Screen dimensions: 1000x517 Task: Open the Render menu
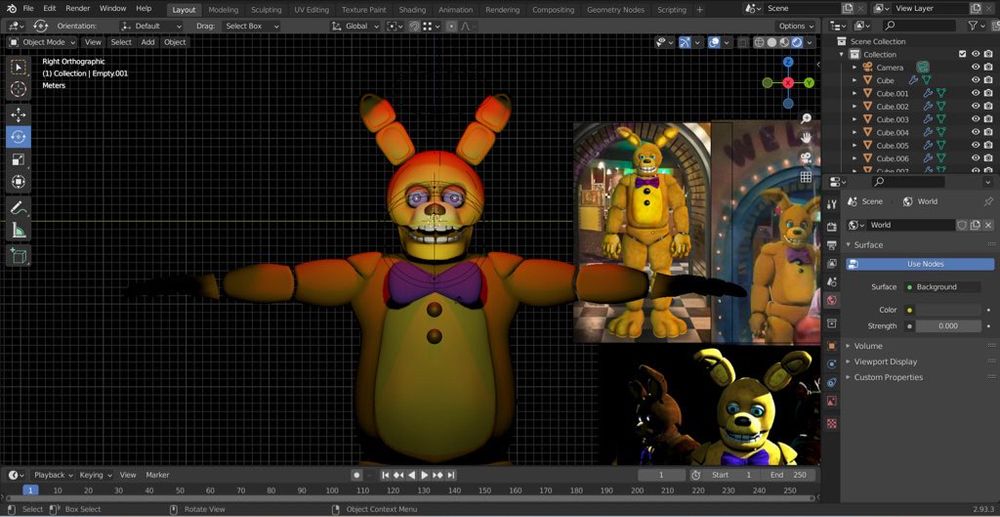click(78, 9)
